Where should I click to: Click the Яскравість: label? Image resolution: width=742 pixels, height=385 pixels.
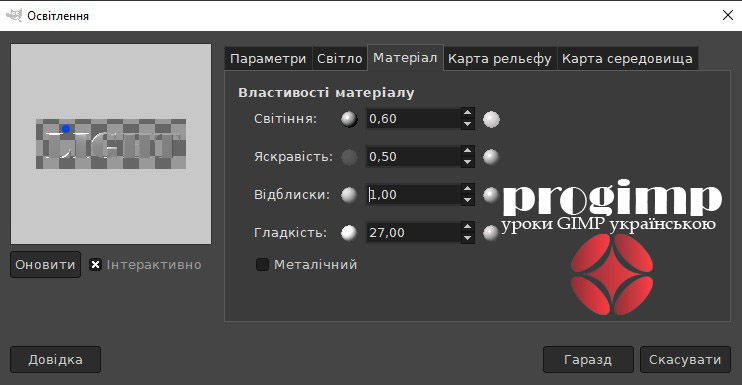[293, 157]
